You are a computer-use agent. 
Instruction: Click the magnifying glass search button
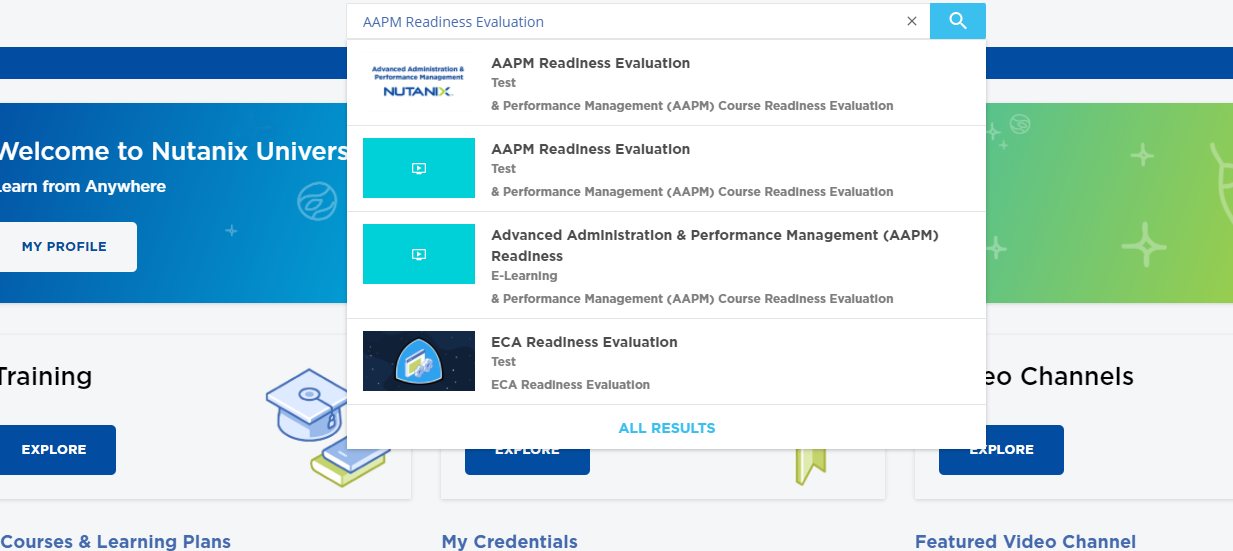click(957, 21)
